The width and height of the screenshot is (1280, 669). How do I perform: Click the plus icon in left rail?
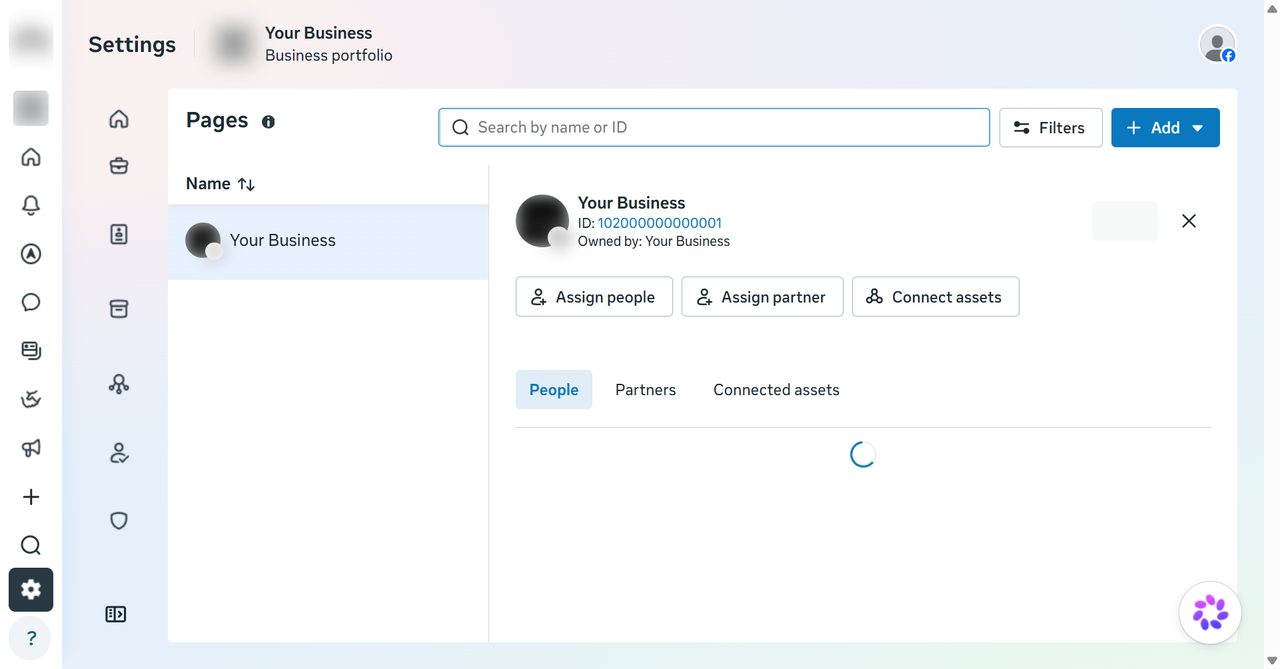31,497
